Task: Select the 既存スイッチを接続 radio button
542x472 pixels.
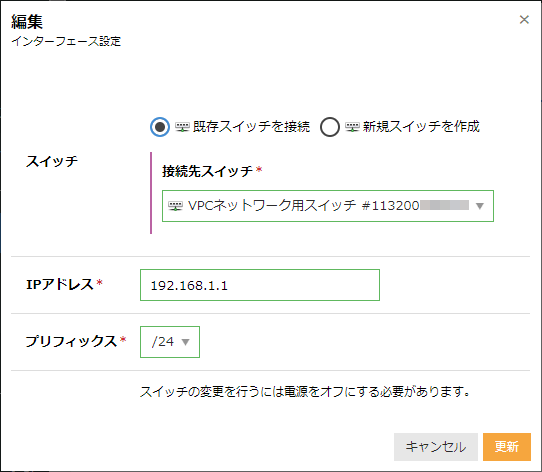Action: (160, 127)
